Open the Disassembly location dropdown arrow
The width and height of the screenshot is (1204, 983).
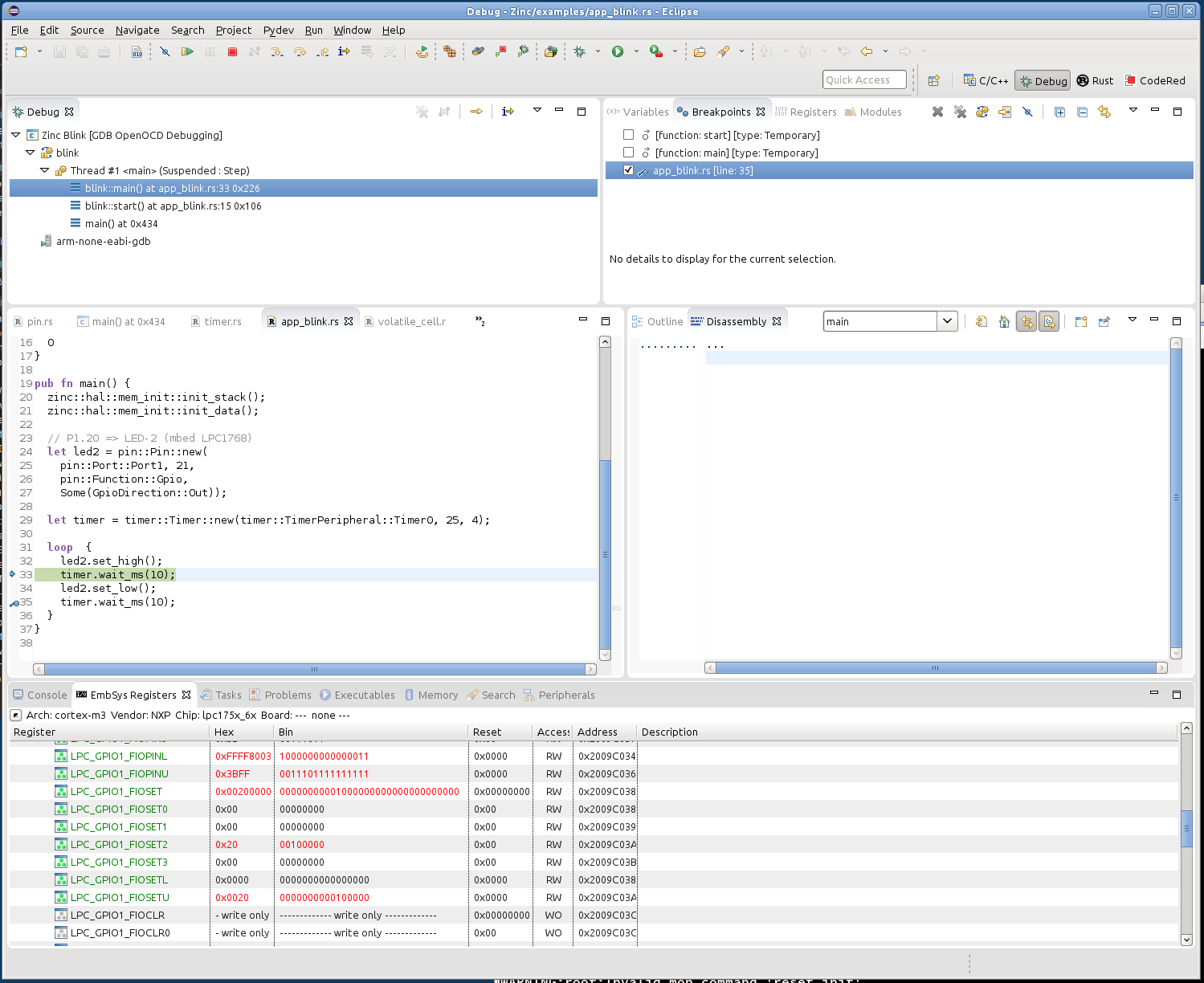[947, 321]
